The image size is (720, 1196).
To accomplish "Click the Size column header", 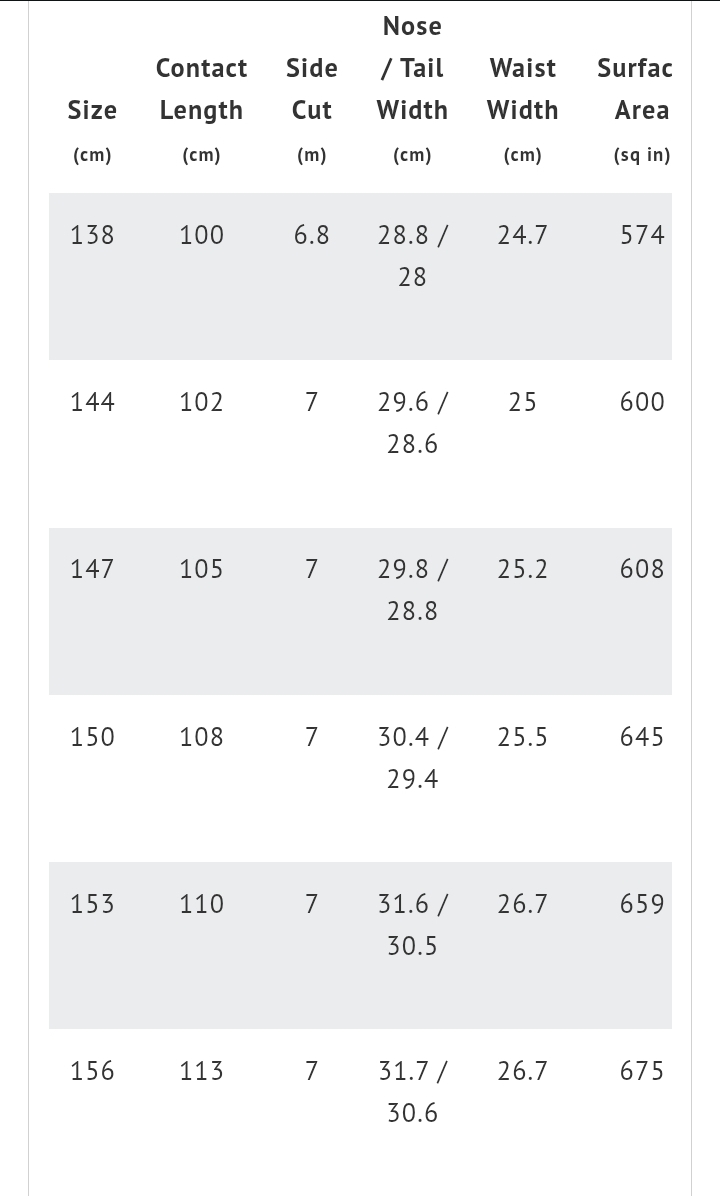I will [92, 110].
